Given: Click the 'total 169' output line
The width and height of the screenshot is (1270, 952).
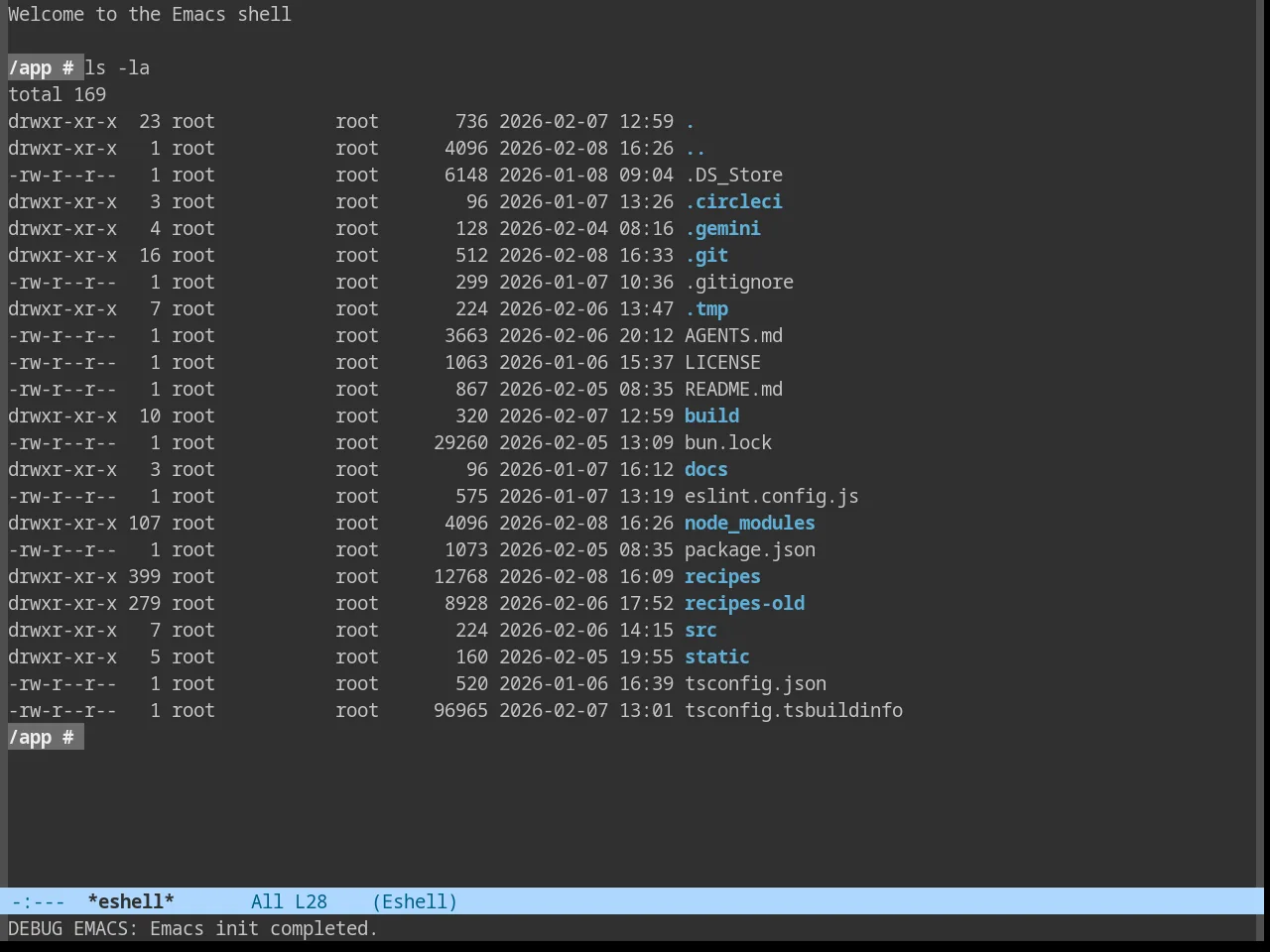Looking at the screenshot, I should coord(57,94).
